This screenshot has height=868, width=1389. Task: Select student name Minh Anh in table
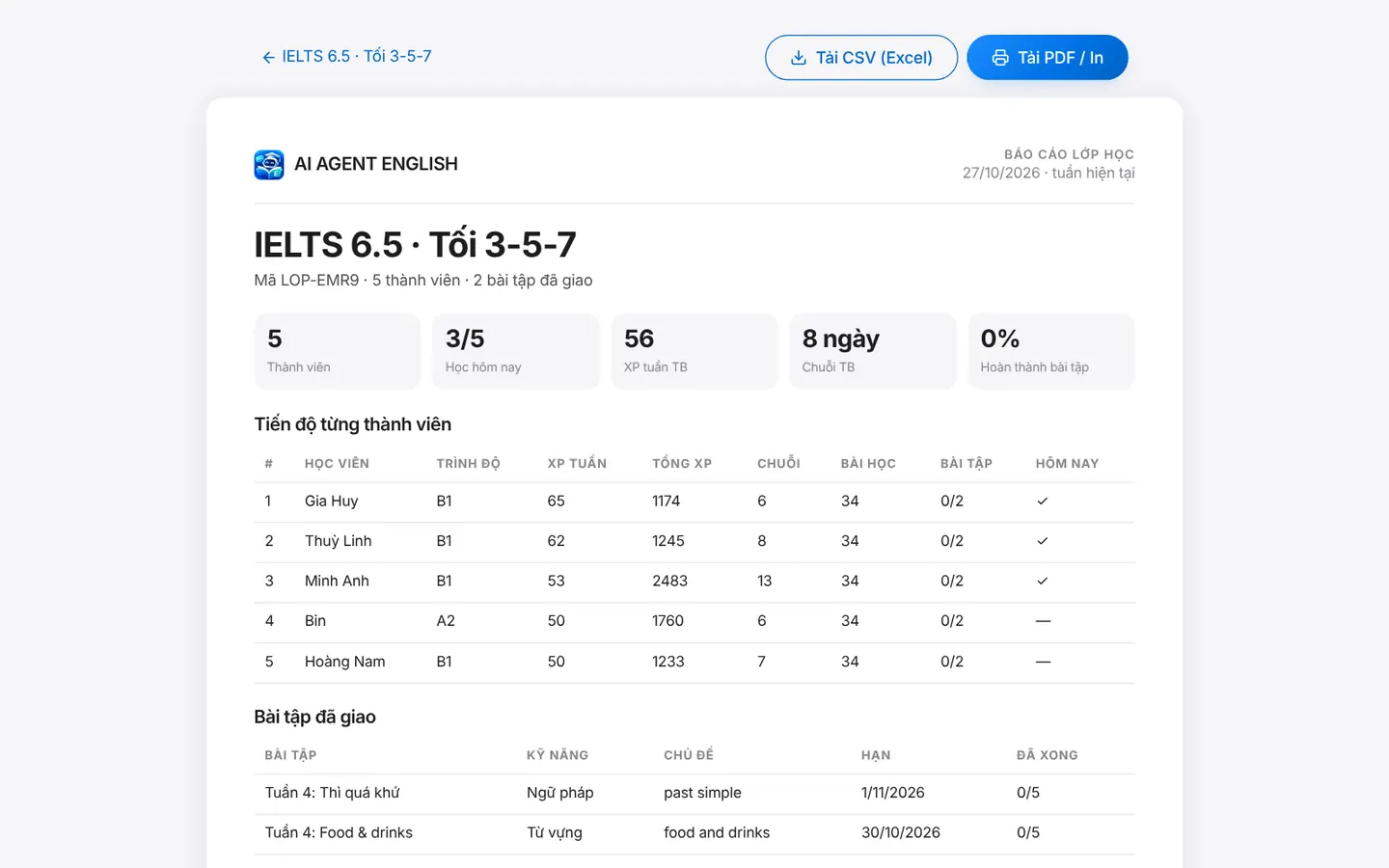[337, 582]
